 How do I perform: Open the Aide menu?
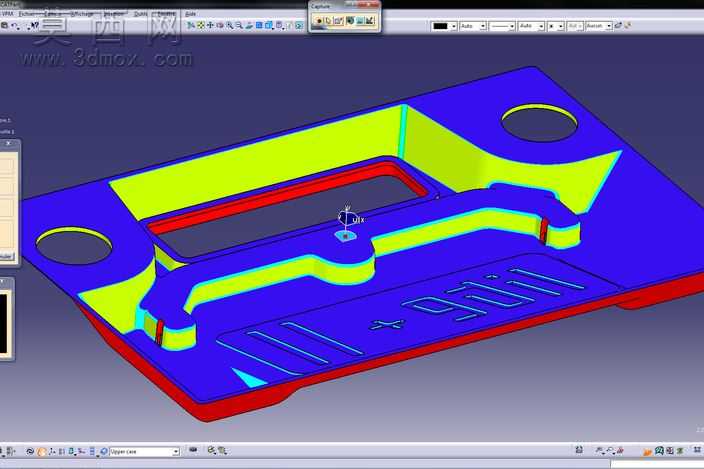click(190, 14)
